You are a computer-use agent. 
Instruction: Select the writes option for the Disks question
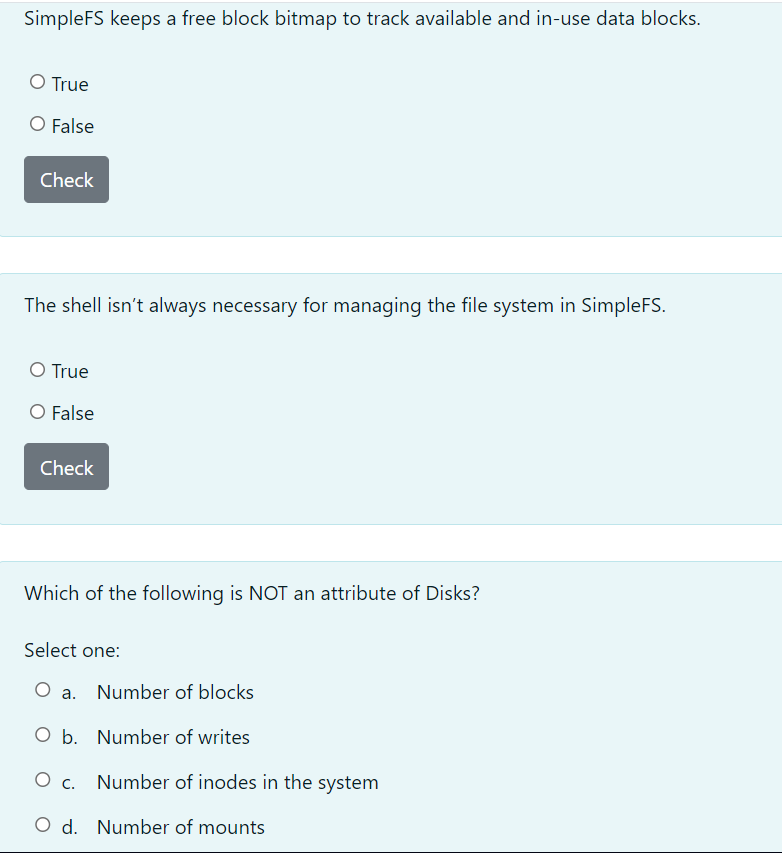pyautogui.click(x=42, y=734)
